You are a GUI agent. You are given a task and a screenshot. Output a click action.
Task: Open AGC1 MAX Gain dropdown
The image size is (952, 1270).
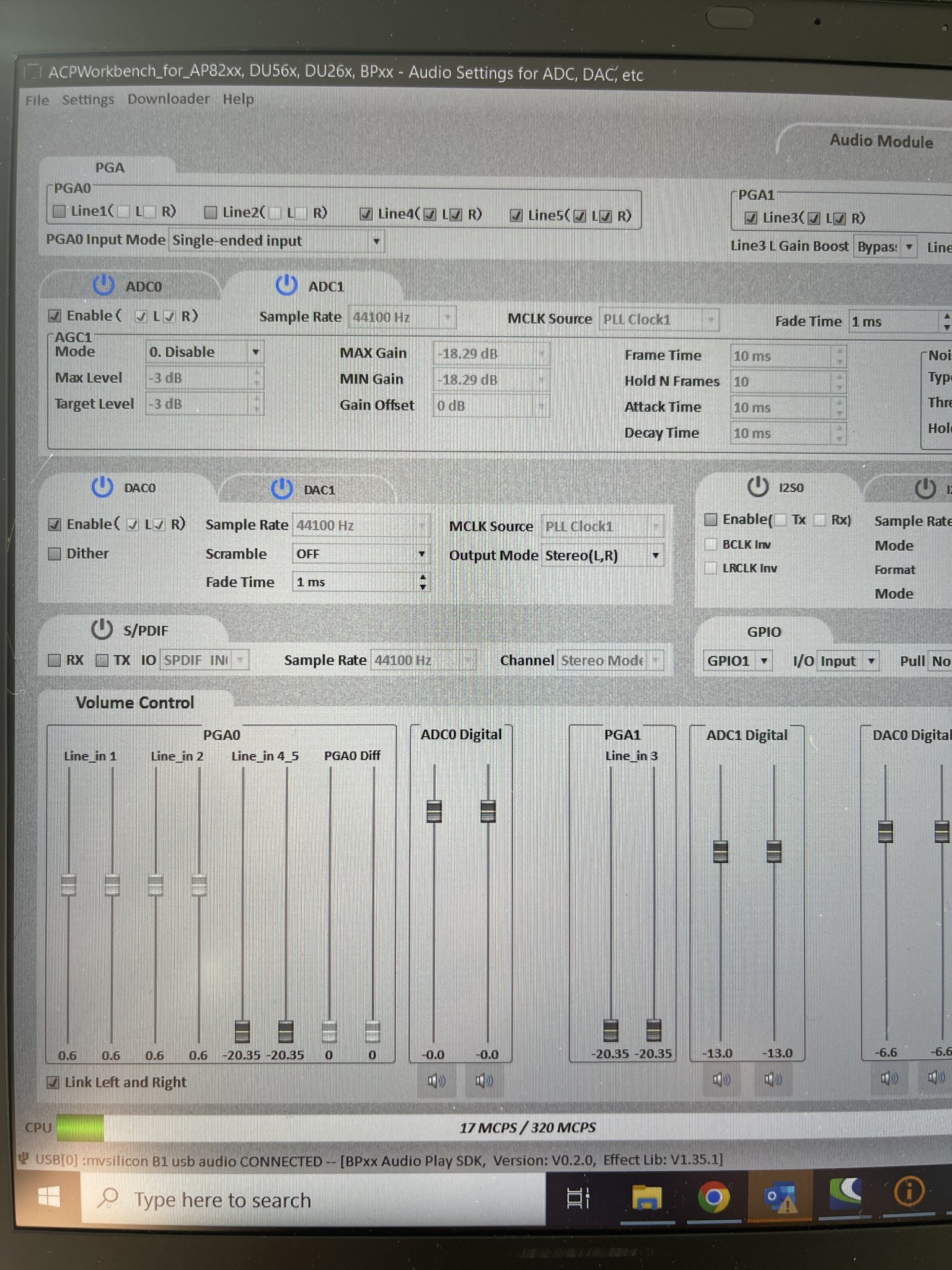click(x=491, y=354)
